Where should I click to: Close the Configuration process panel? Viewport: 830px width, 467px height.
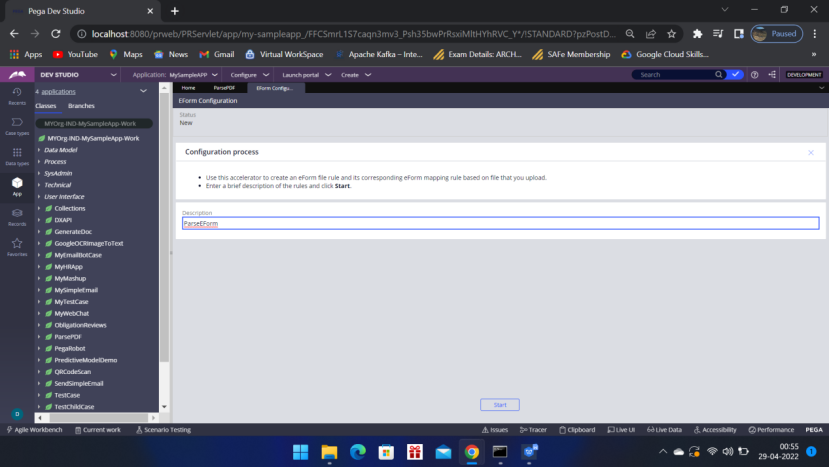810,152
